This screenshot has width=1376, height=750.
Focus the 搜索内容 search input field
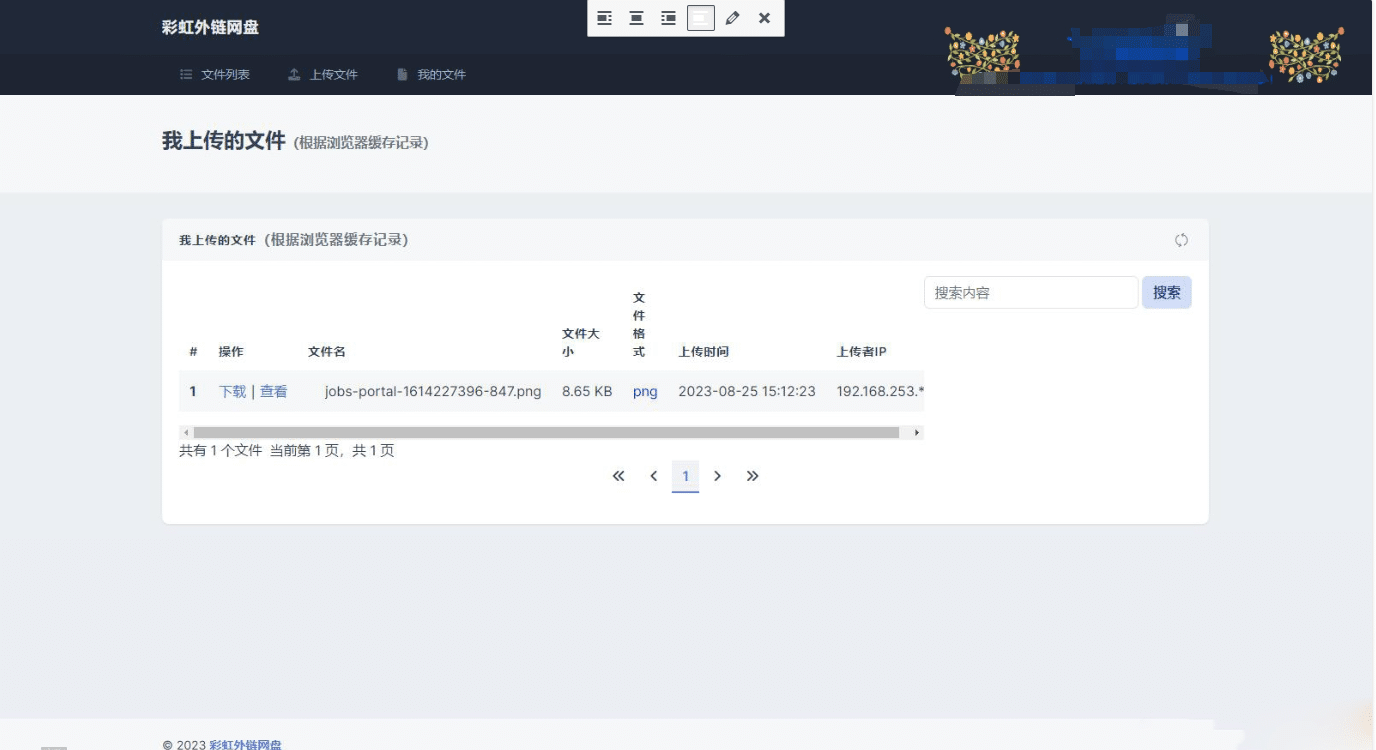pos(1030,293)
